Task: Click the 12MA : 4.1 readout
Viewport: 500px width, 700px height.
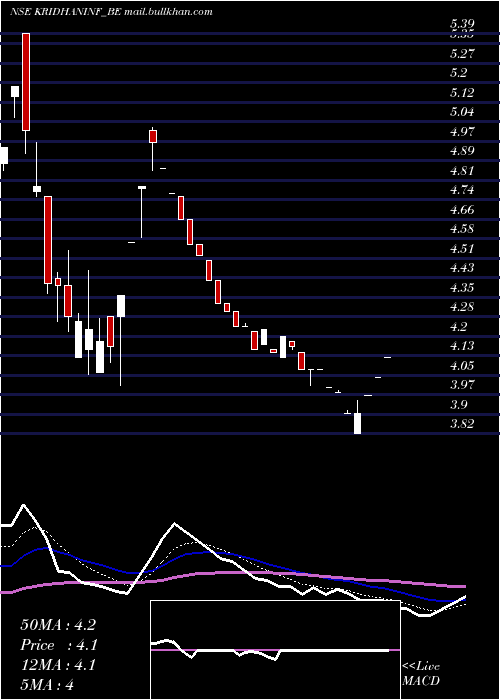Action: point(58,665)
